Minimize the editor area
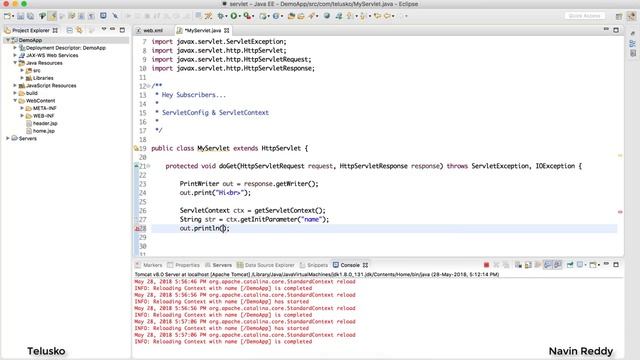 click(606, 29)
